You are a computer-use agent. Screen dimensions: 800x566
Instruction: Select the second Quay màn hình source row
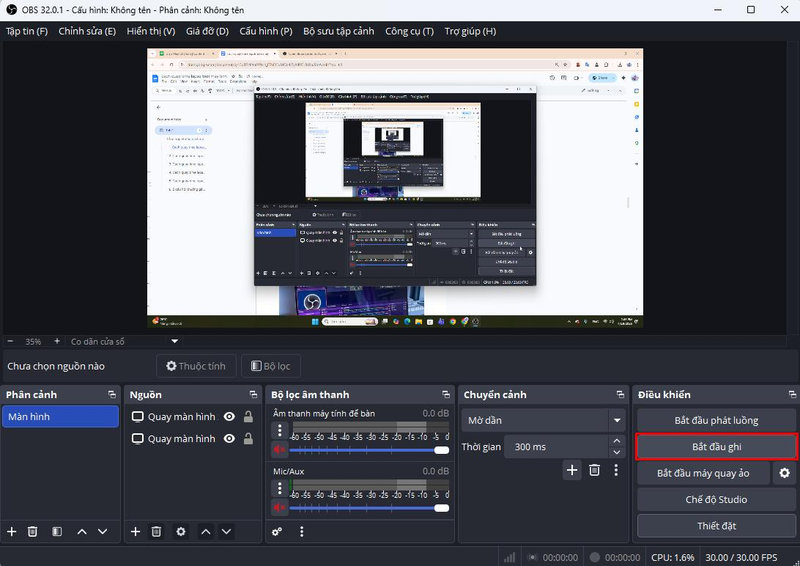(x=192, y=439)
